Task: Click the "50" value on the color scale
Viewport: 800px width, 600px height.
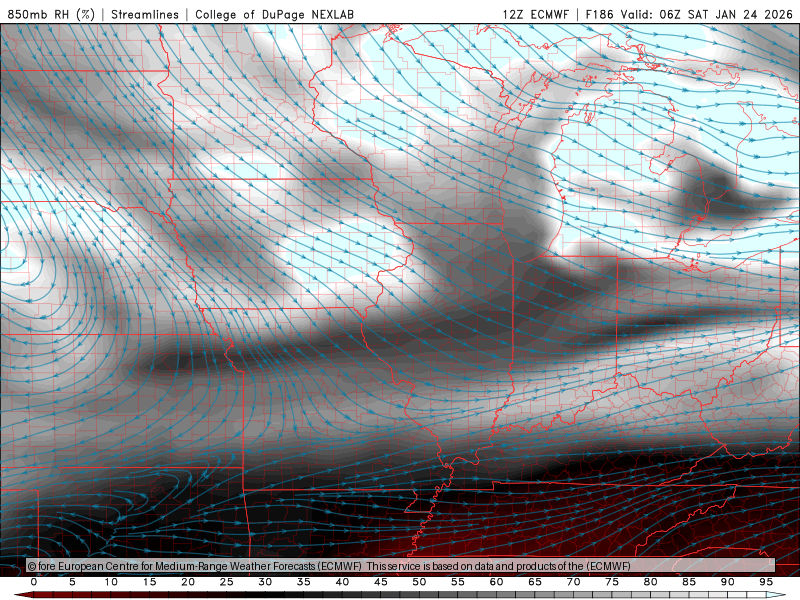Action: point(419,582)
